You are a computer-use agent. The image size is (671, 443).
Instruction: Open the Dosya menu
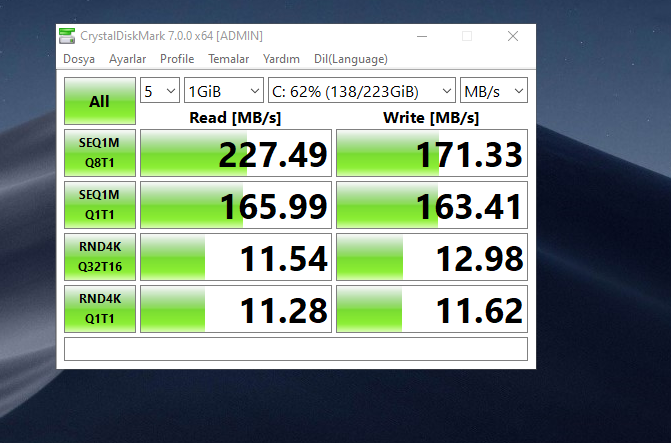tap(79, 59)
